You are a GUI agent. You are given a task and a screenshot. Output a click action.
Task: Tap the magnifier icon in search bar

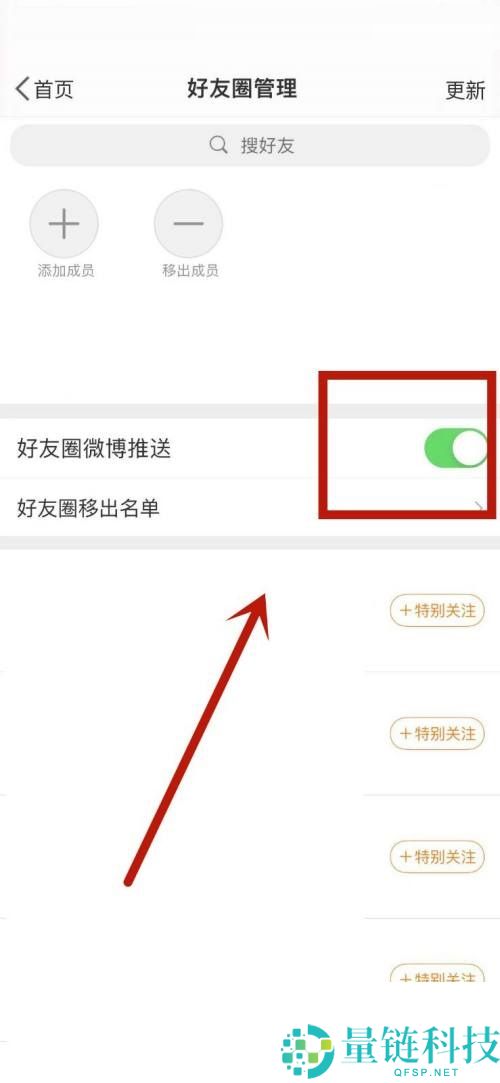pyautogui.click(x=218, y=145)
